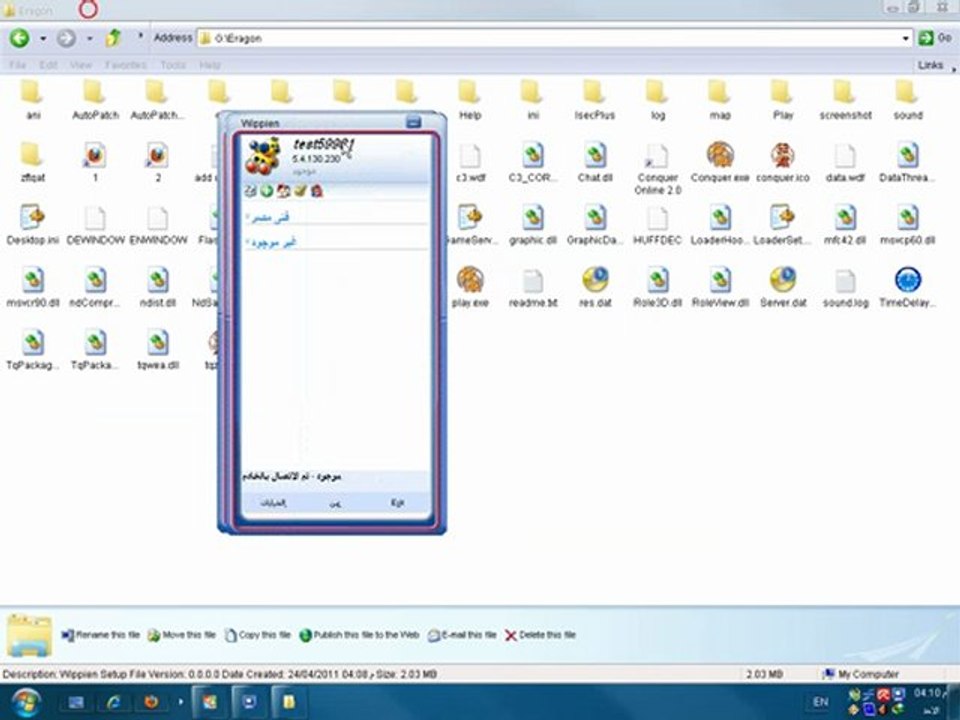Screen dimensions: 960x720
Task: Go up one folder level
Action: 113,38
